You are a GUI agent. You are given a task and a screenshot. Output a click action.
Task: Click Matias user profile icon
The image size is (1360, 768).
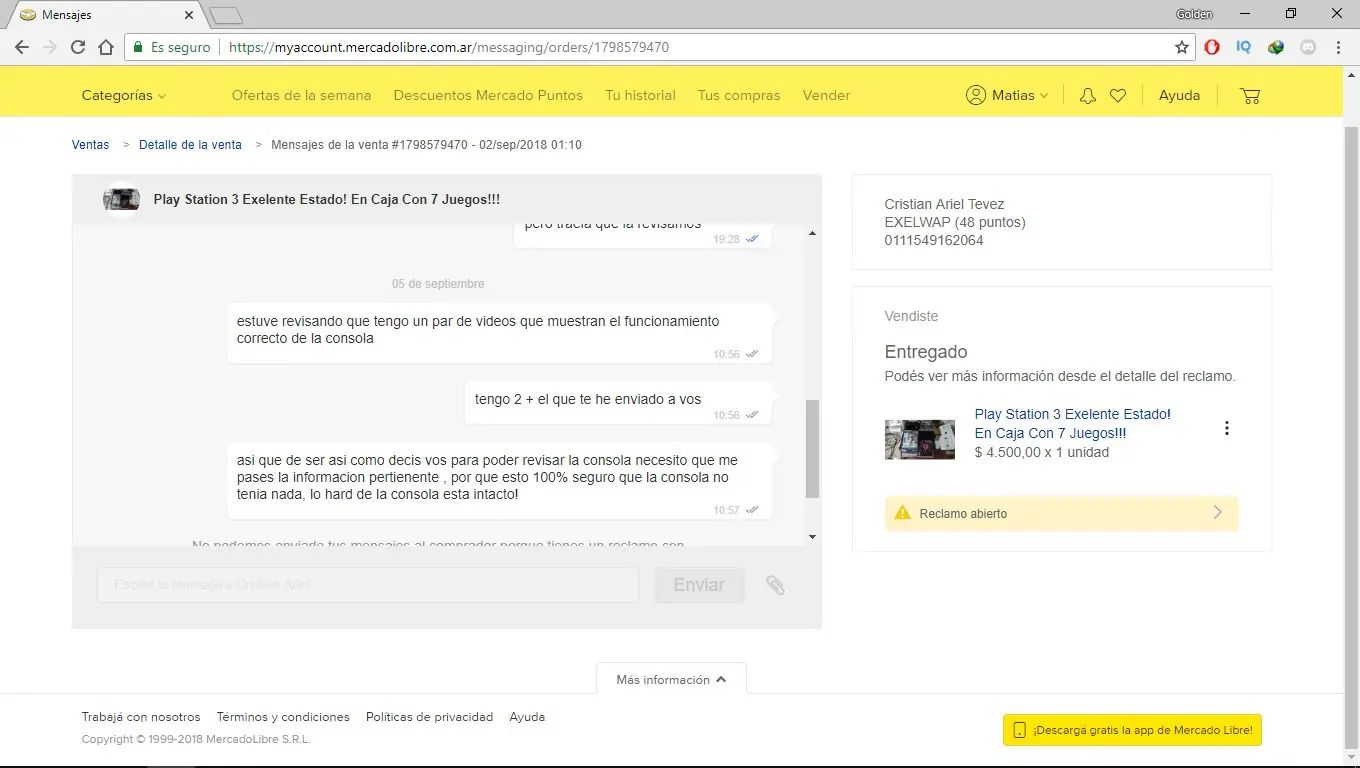(x=975, y=95)
